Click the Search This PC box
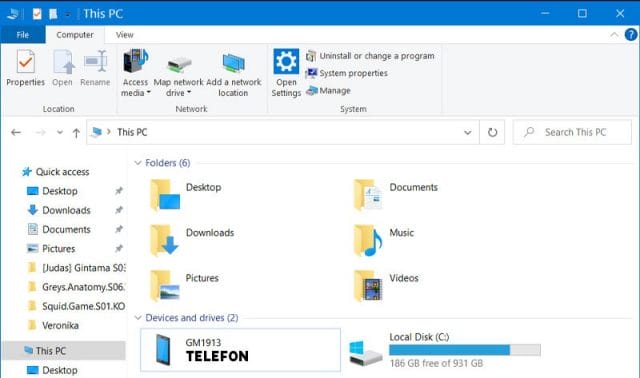The height and width of the screenshot is (378, 640). coord(572,132)
